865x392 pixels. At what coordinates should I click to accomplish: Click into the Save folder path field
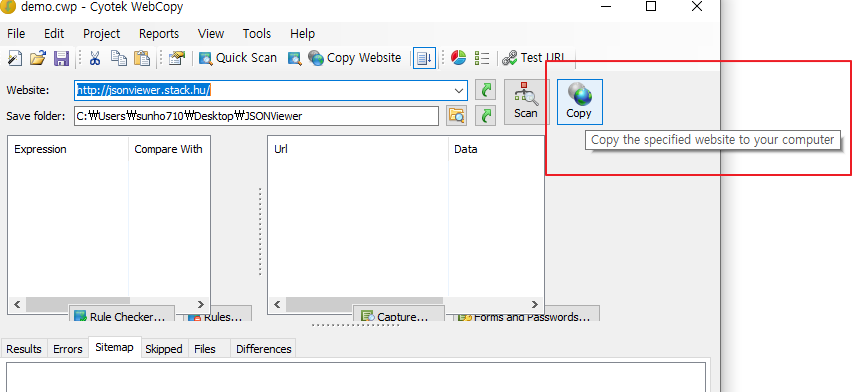pos(257,116)
